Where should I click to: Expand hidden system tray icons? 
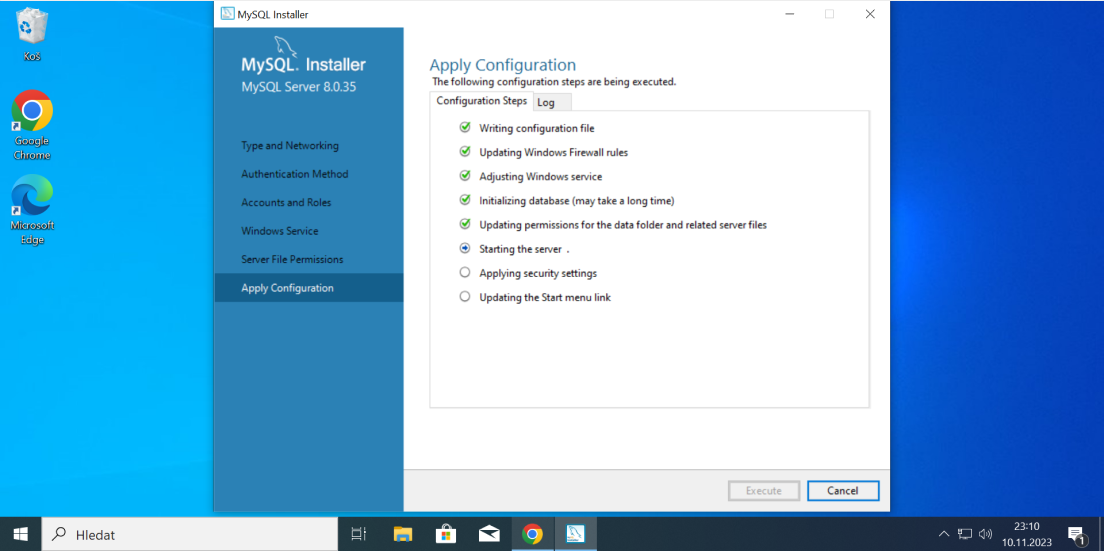point(943,534)
